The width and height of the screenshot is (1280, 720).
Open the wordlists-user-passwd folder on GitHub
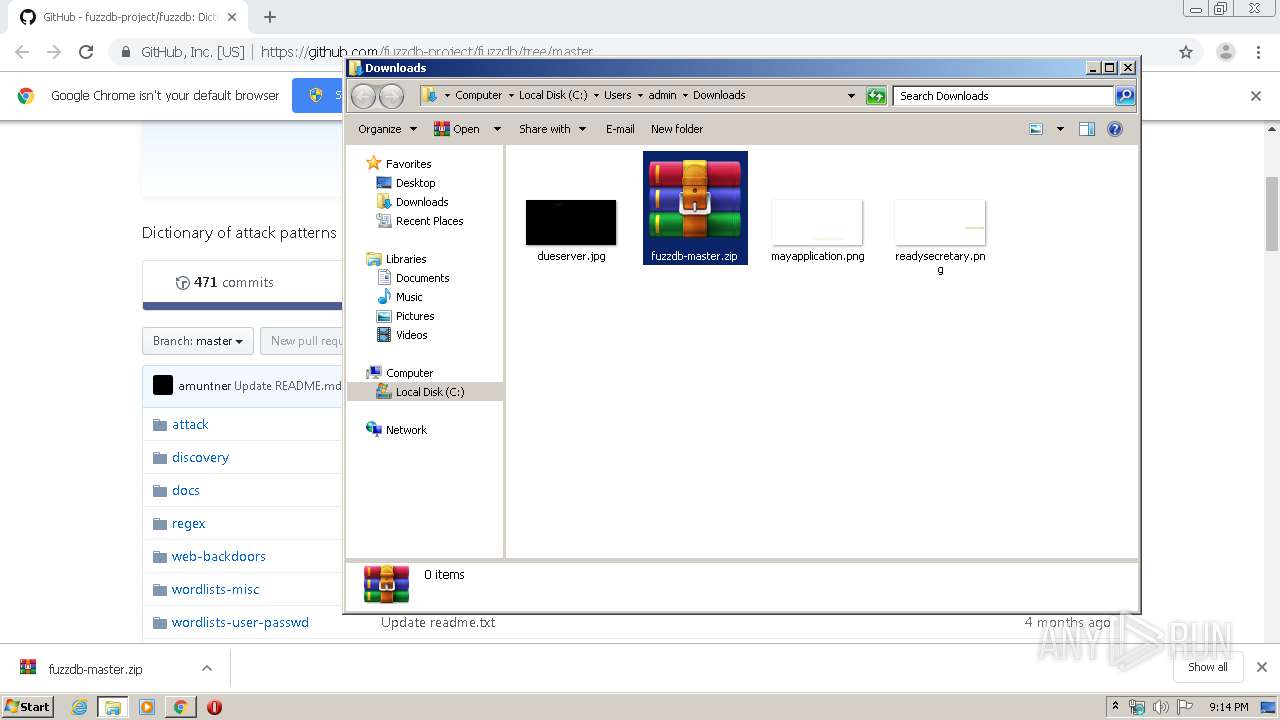240,622
